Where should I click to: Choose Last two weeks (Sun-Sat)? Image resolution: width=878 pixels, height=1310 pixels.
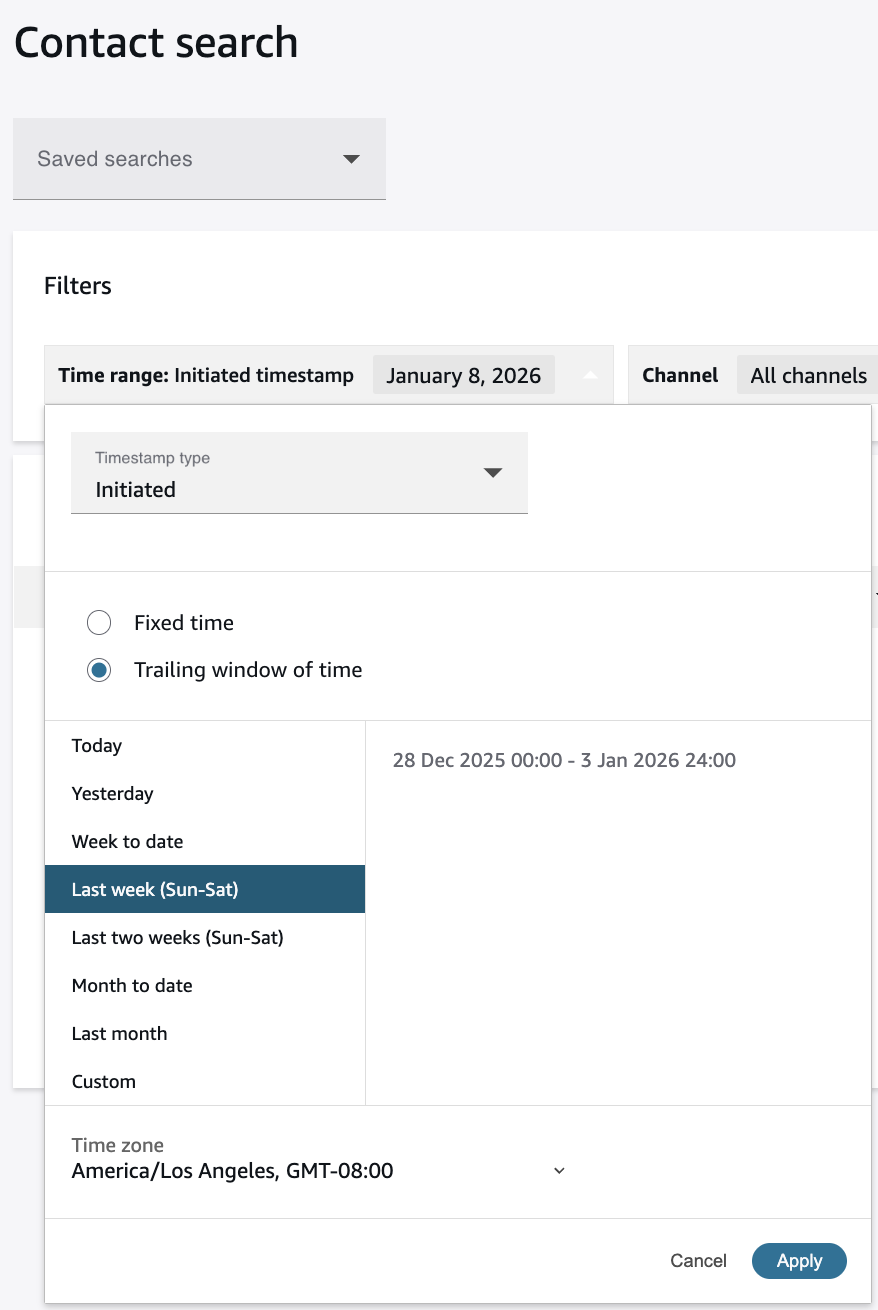pos(177,938)
